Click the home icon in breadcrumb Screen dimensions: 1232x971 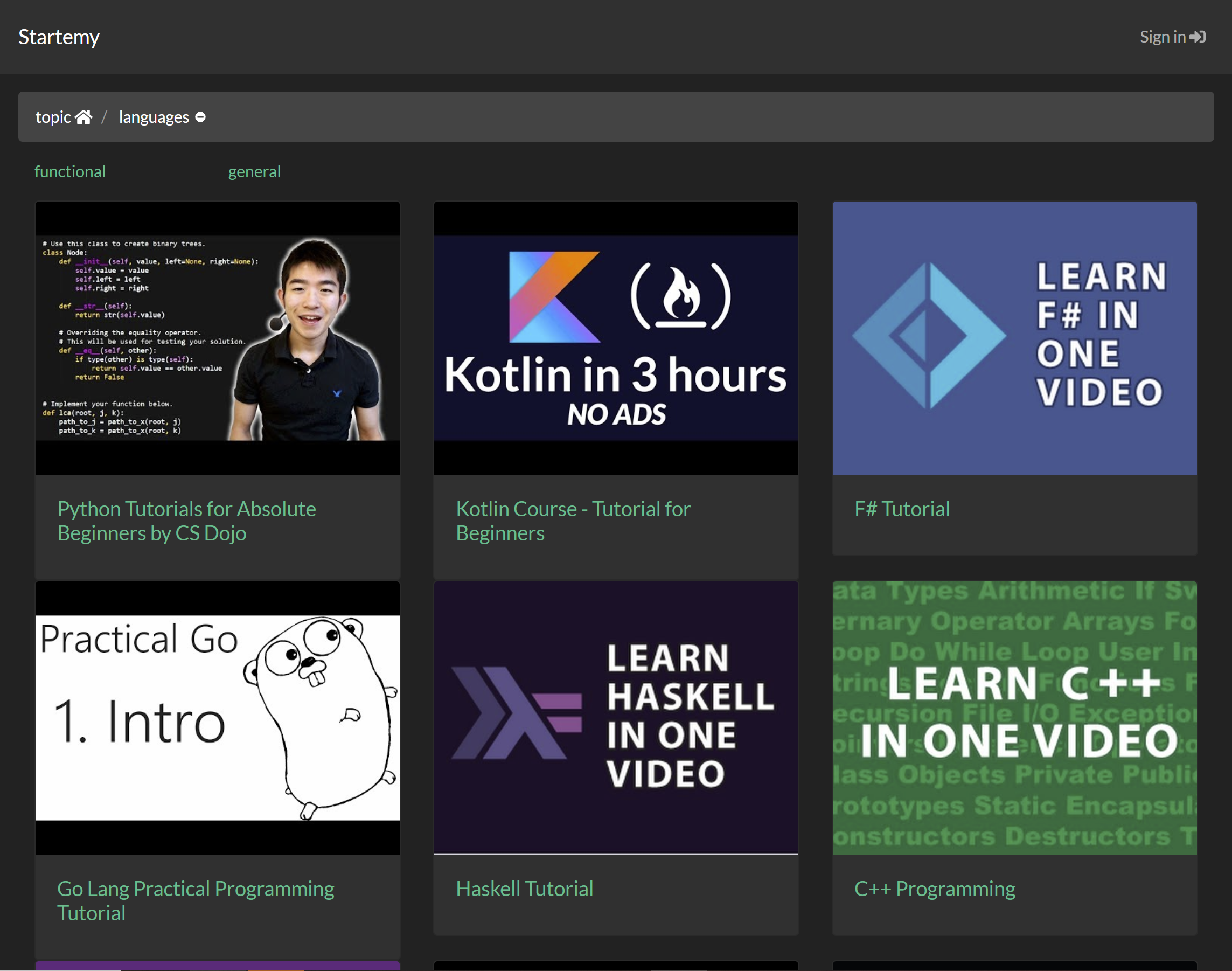tap(83, 117)
